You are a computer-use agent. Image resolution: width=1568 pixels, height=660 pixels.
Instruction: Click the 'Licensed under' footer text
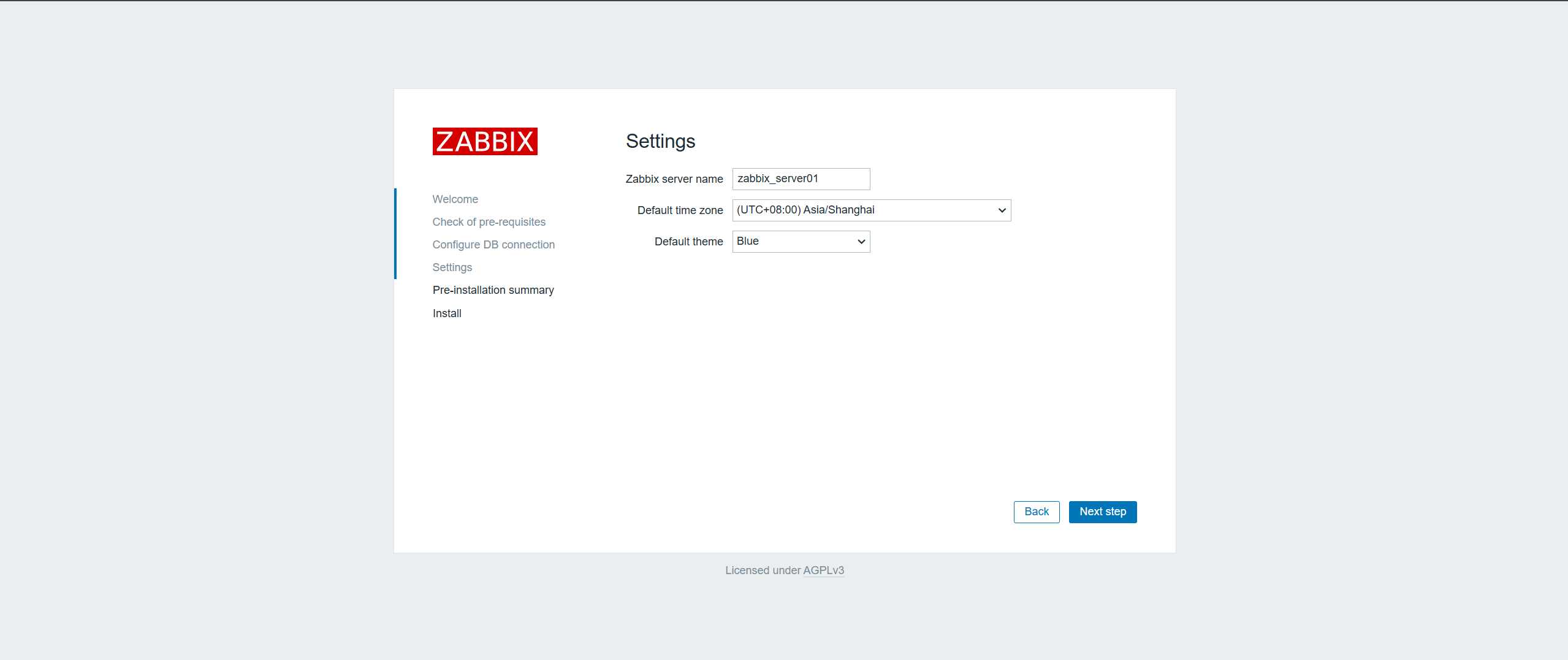(763, 570)
